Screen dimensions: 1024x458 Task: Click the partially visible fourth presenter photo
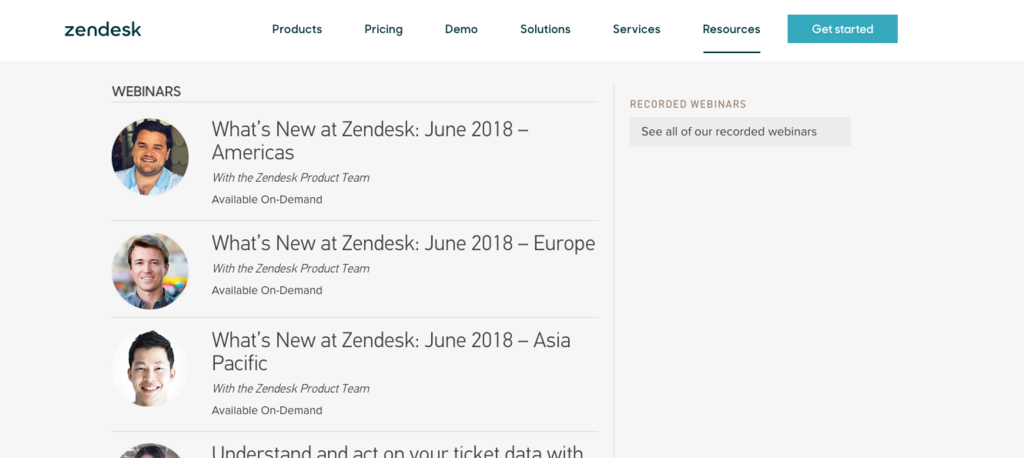coord(150,451)
